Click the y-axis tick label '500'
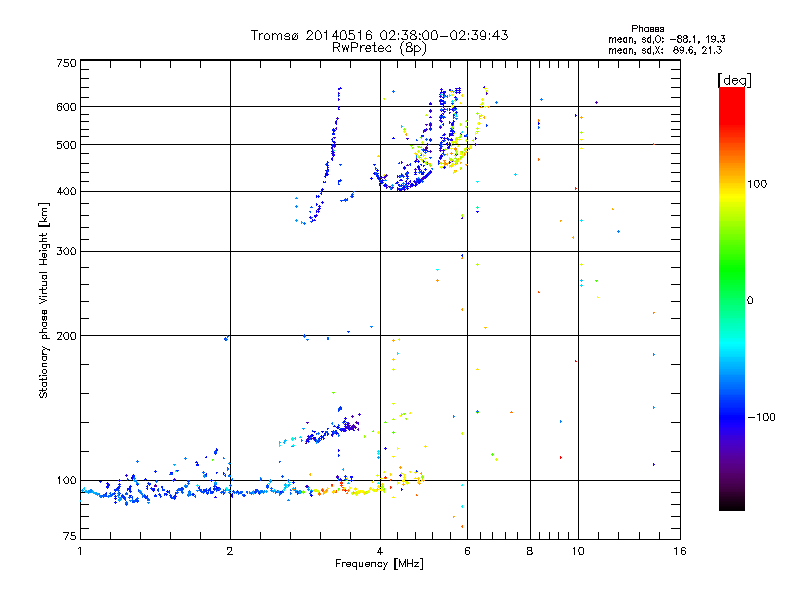The image size is (800, 600). coord(66,145)
